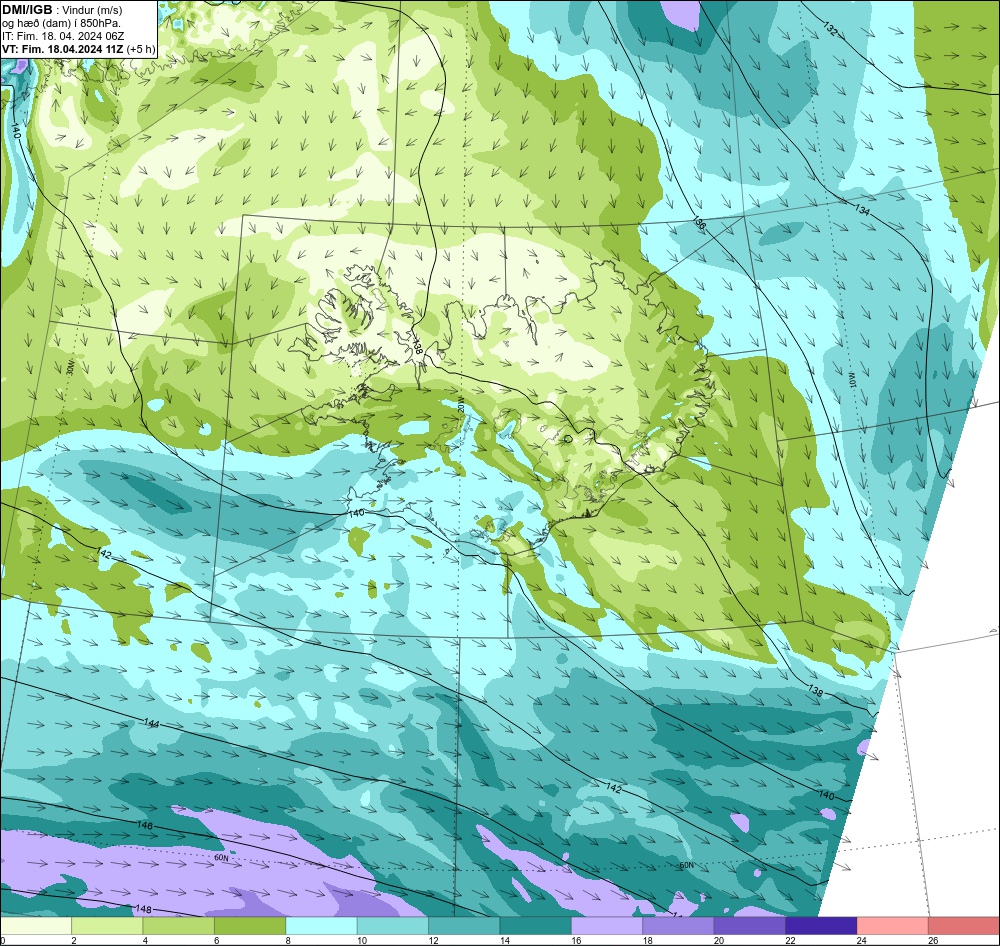
Task: Select the '134' contour label
Action: coord(862,209)
